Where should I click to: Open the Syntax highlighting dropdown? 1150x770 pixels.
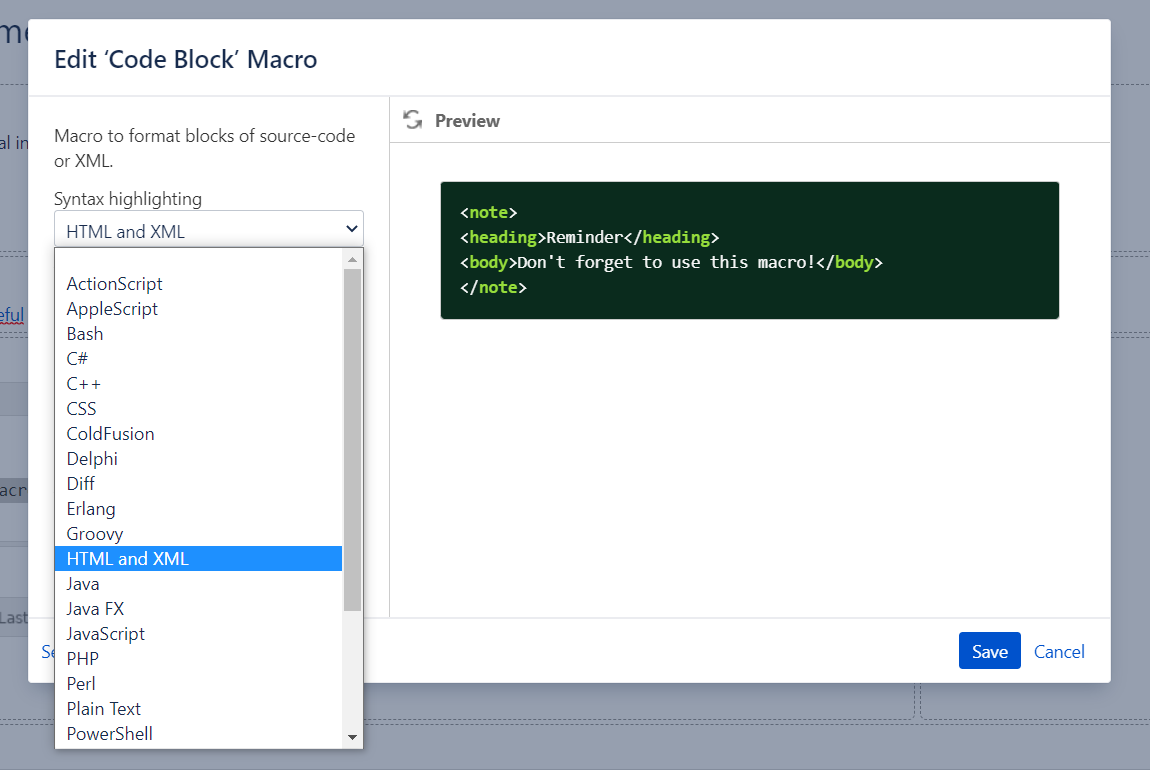point(208,231)
